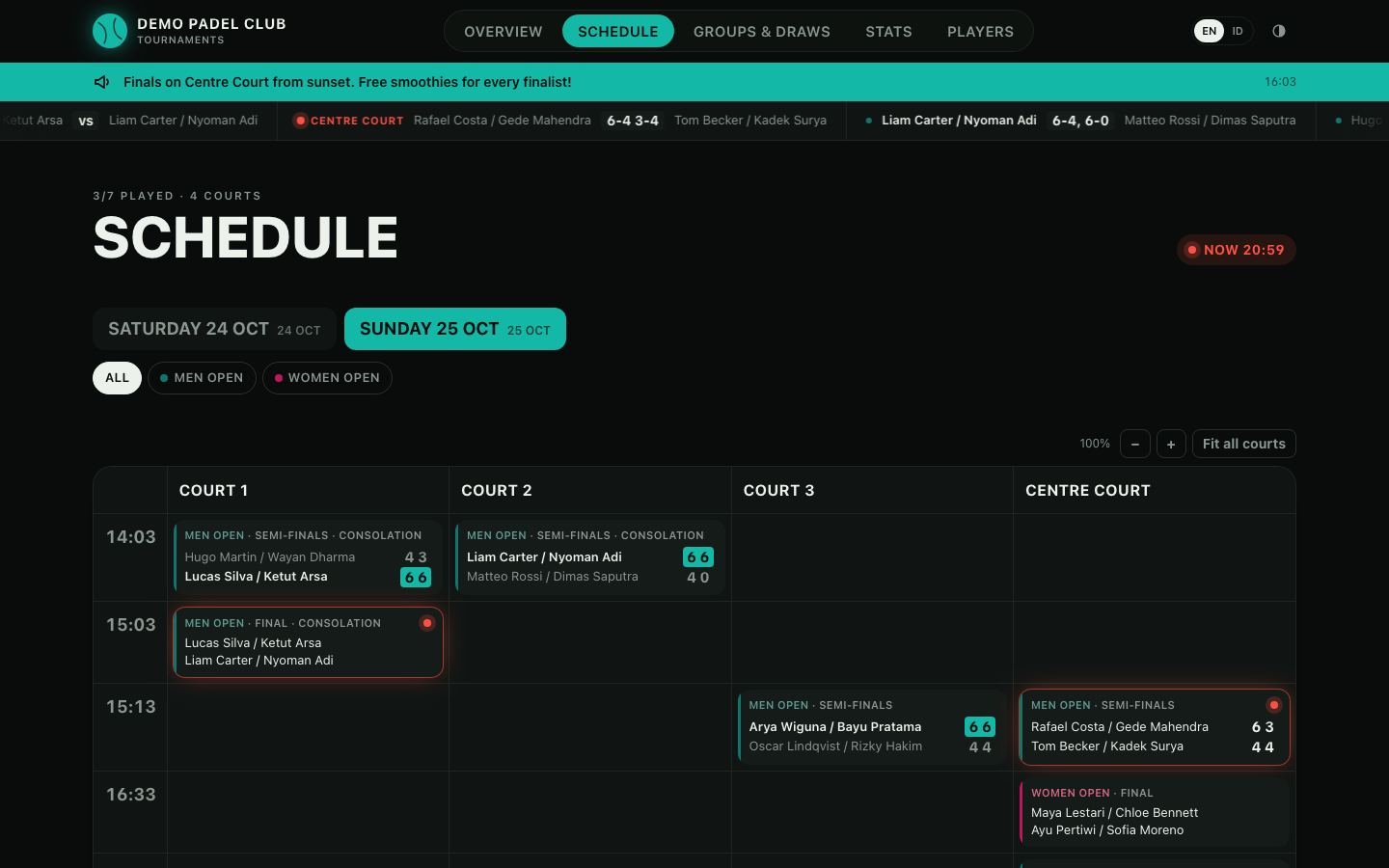Viewport: 1389px width, 868px height.
Task: Click red live dot beside CENTRE COURT ticker
Action: coord(301,121)
